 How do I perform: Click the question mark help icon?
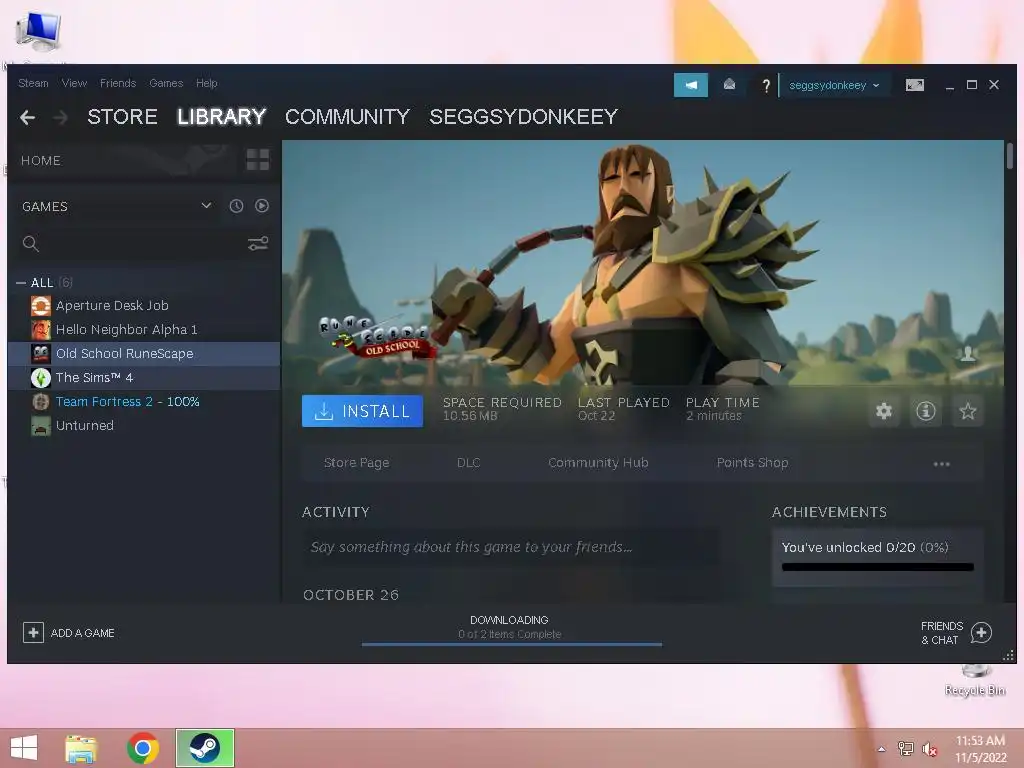(x=765, y=86)
